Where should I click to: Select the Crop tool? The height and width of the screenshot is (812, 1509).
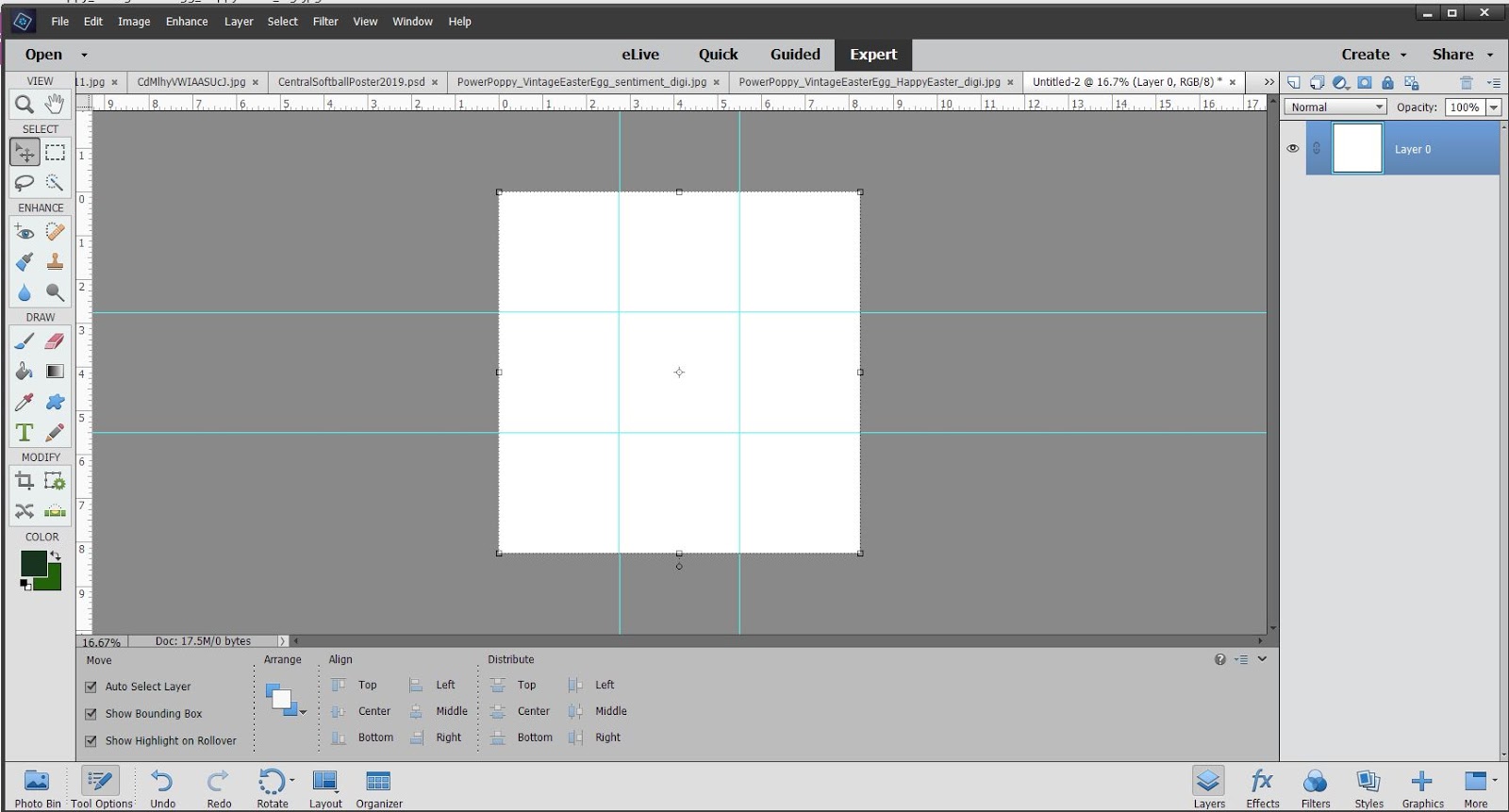pyautogui.click(x=25, y=481)
